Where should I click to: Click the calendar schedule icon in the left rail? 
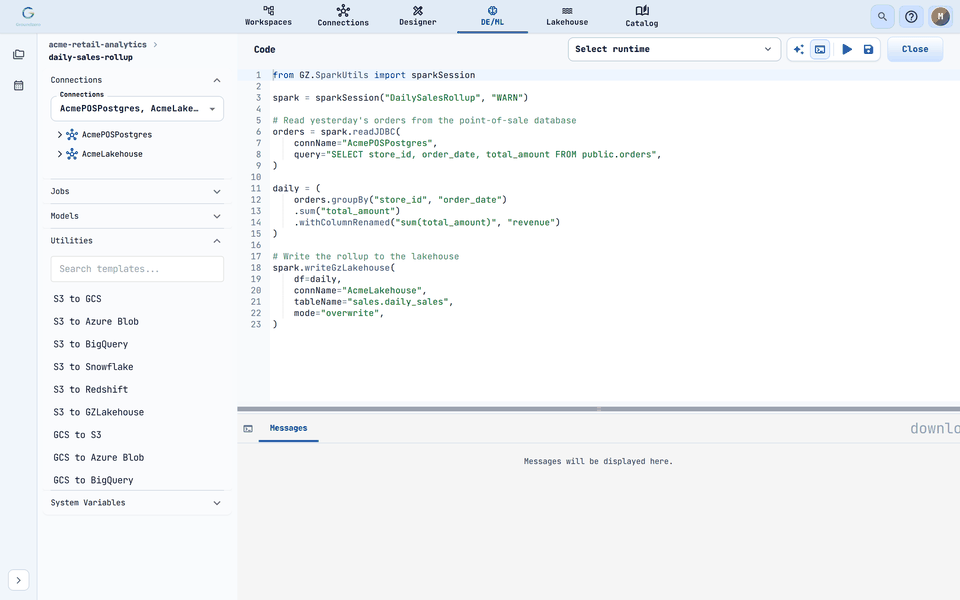[18, 85]
